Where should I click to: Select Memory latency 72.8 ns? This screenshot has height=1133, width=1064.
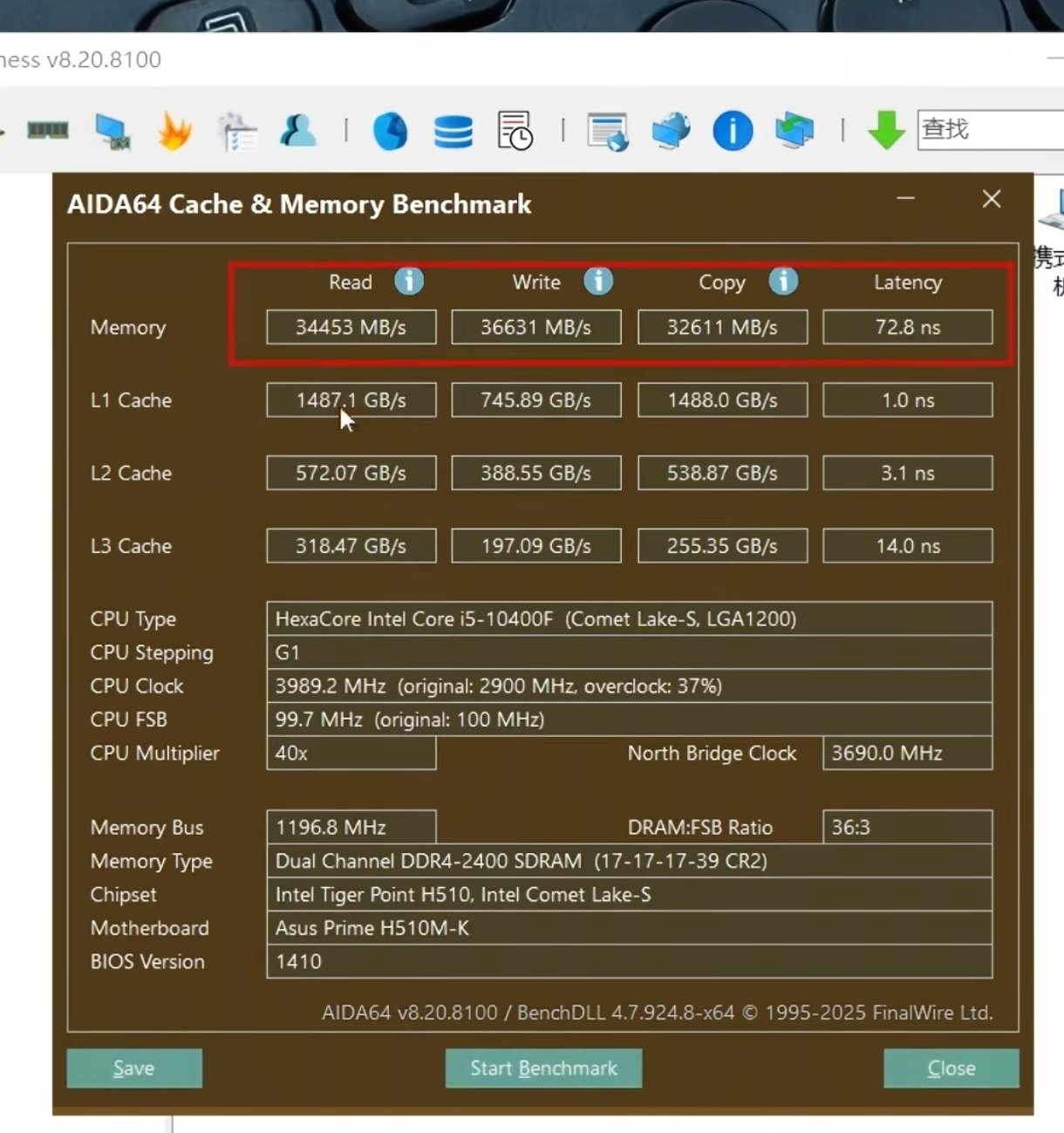908,327
